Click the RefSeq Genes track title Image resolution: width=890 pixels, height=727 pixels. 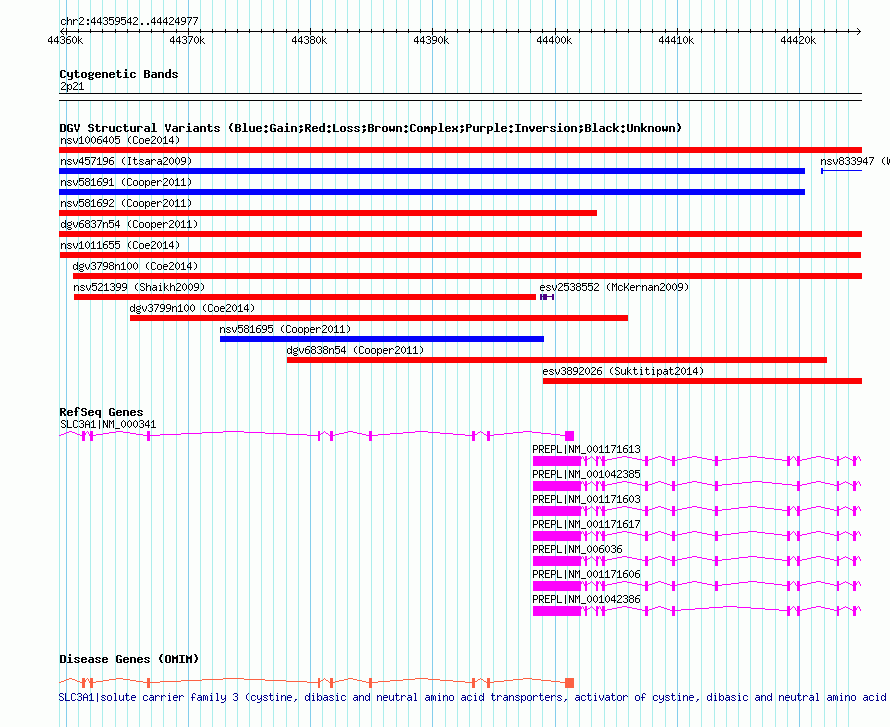coord(101,413)
